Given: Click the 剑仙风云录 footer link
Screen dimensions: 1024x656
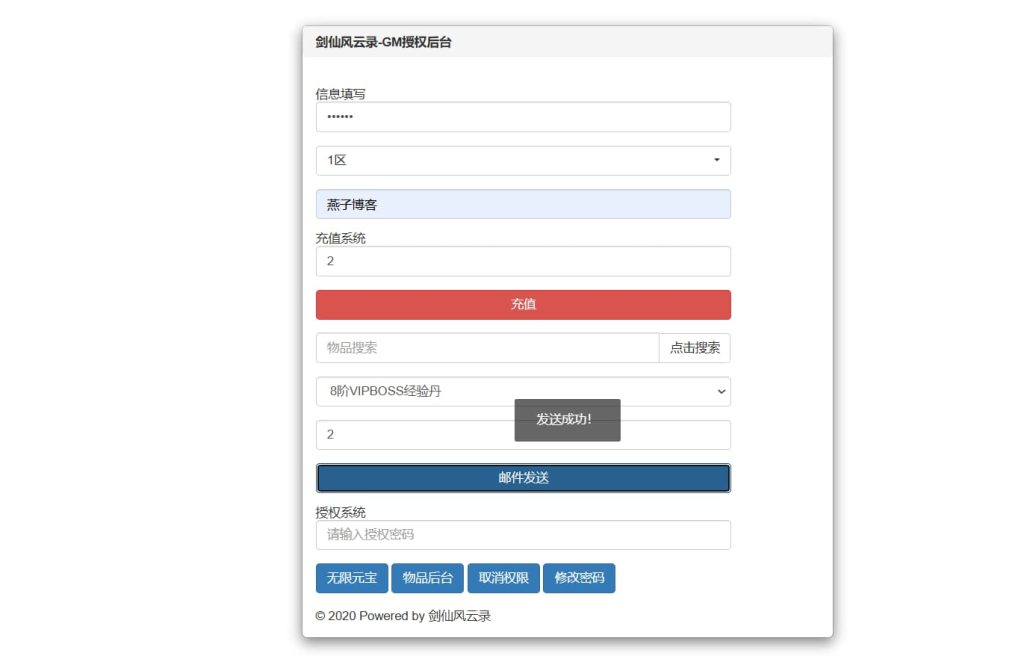Looking at the screenshot, I should pos(463,616).
